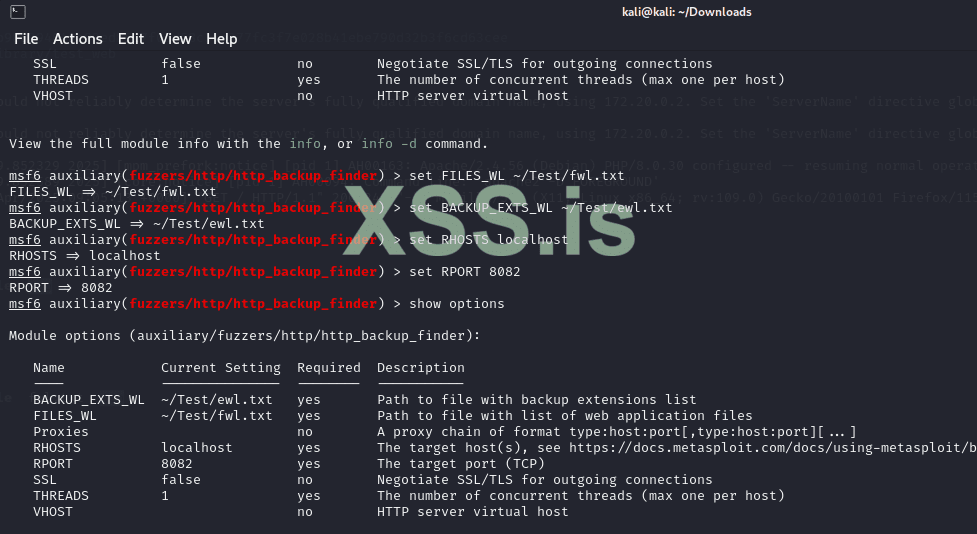Open the View menu
Image resolution: width=977 pixels, height=534 pixels.
(x=175, y=39)
